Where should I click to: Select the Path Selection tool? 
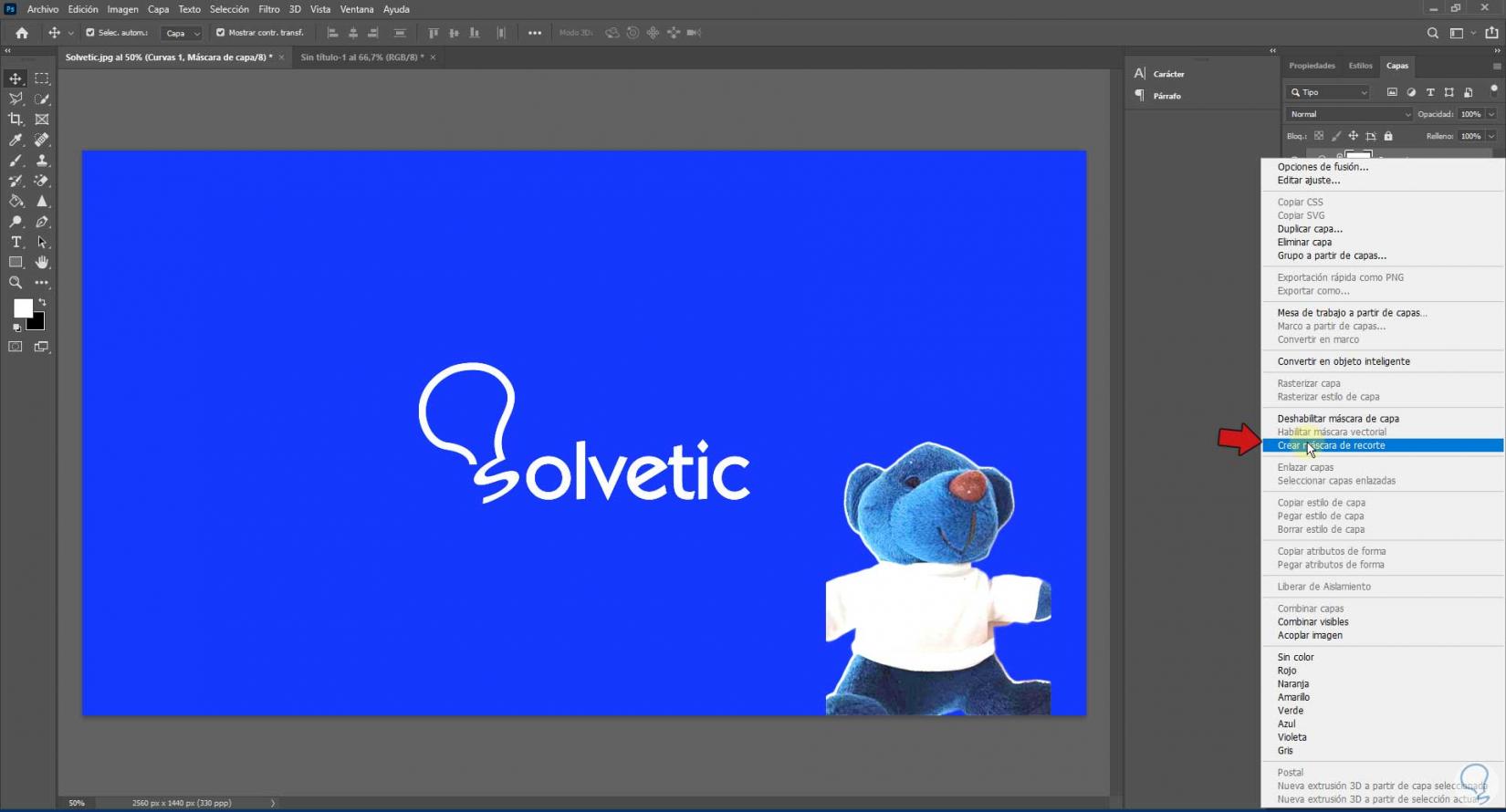pos(42,242)
